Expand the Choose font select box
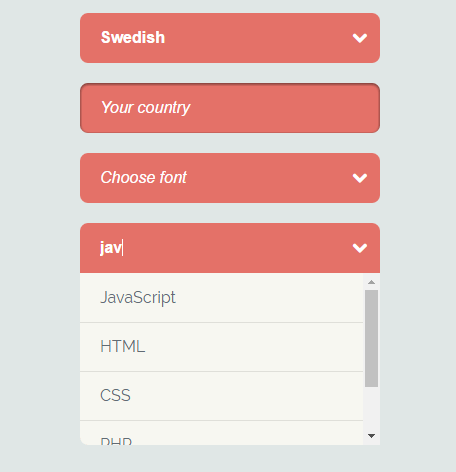456x472 pixels. [x=230, y=178]
